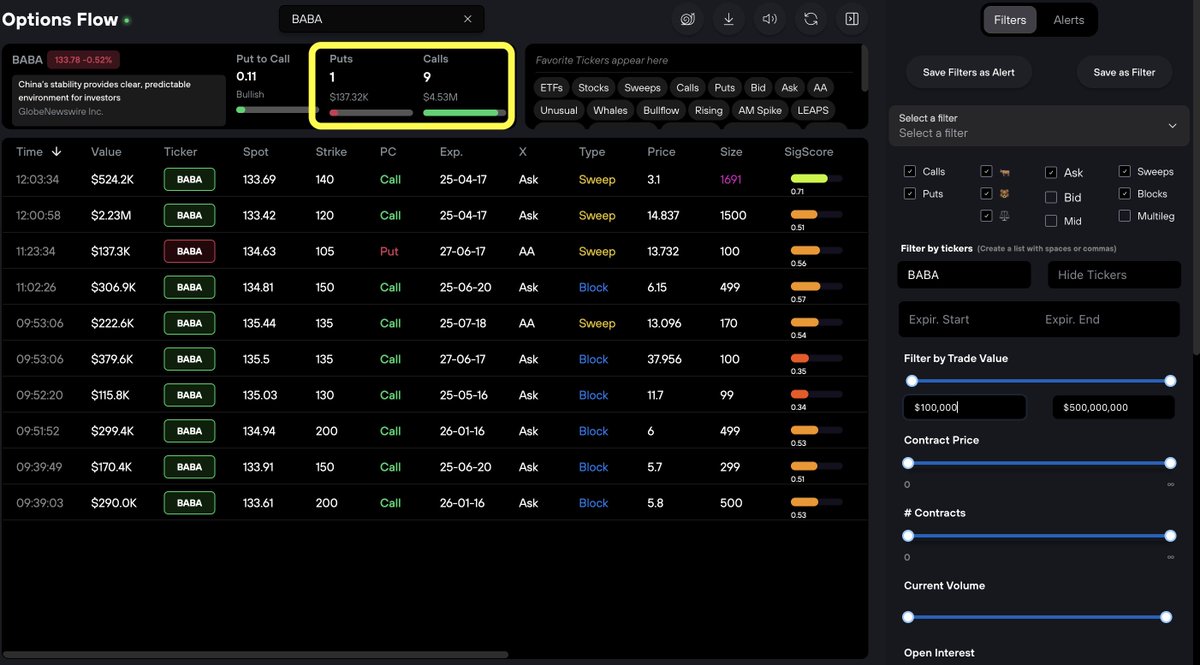Refresh the options flow feed
Image resolution: width=1200 pixels, height=665 pixels.
tap(811, 19)
